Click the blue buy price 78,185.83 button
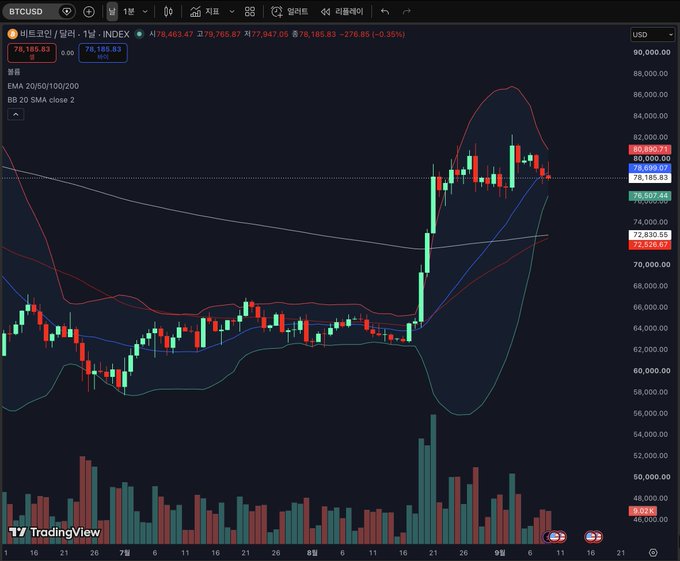Viewport: 680px width, 561px height. pos(103,53)
